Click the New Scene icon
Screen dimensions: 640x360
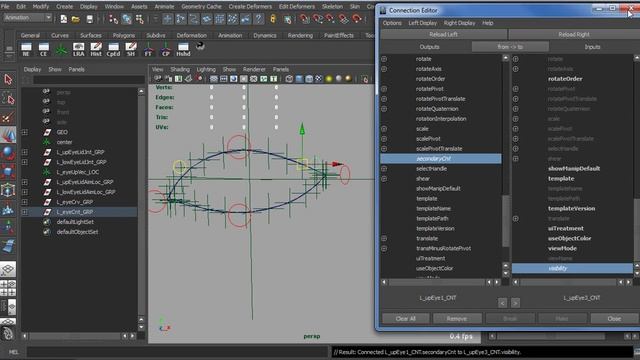pos(64,18)
